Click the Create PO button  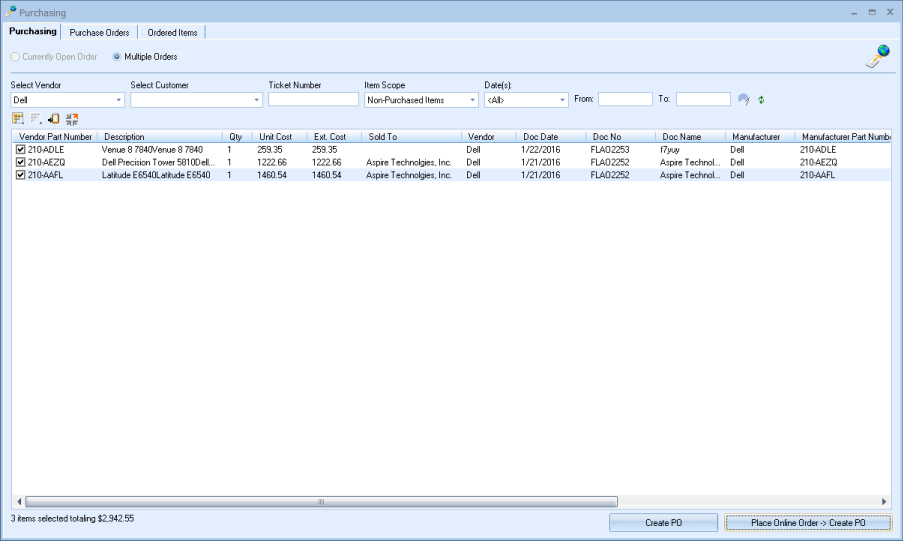(663, 523)
